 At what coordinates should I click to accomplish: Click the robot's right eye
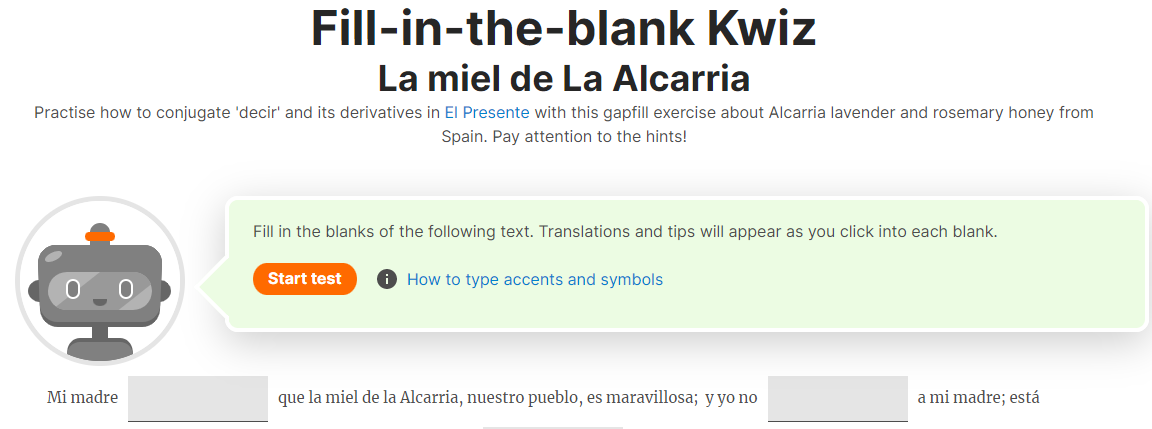click(x=126, y=289)
